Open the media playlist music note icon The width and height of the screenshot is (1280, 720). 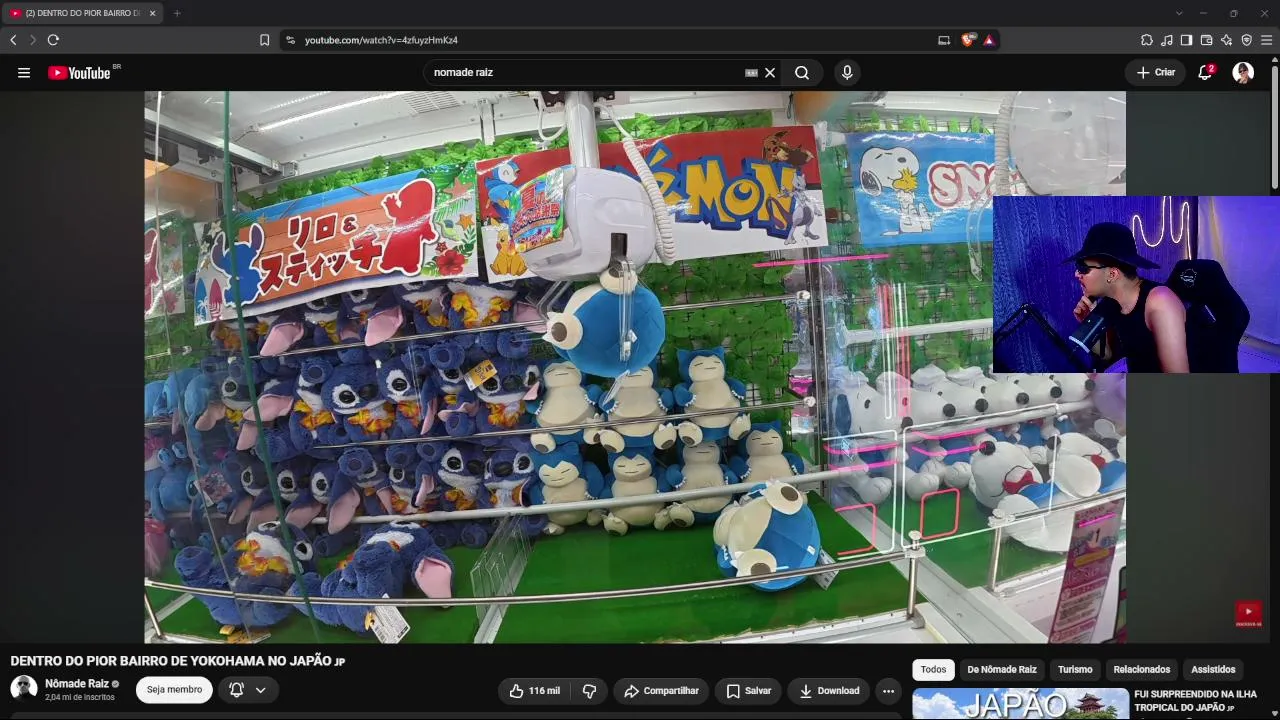coord(1167,40)
